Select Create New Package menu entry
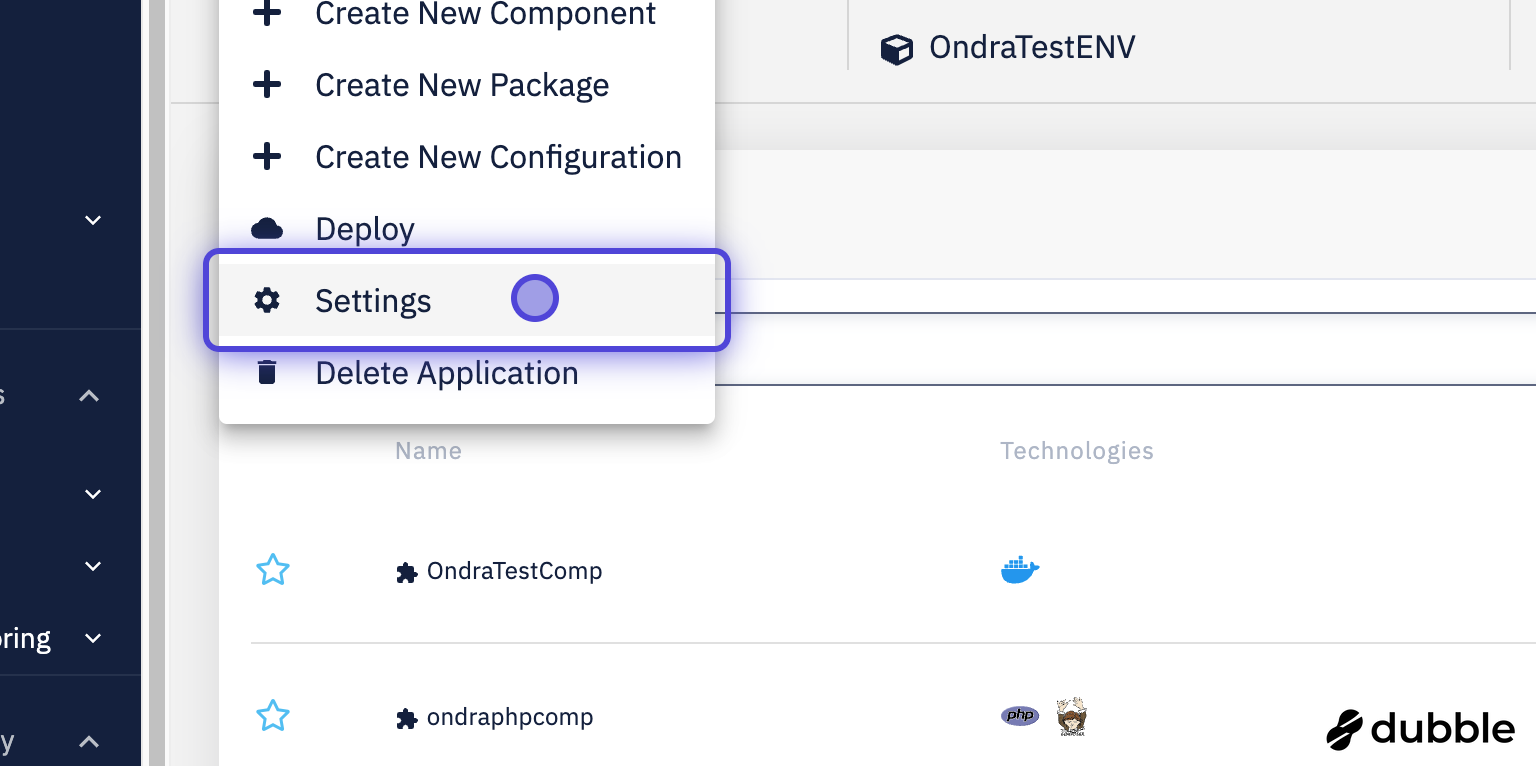 [x=462, y=86]
